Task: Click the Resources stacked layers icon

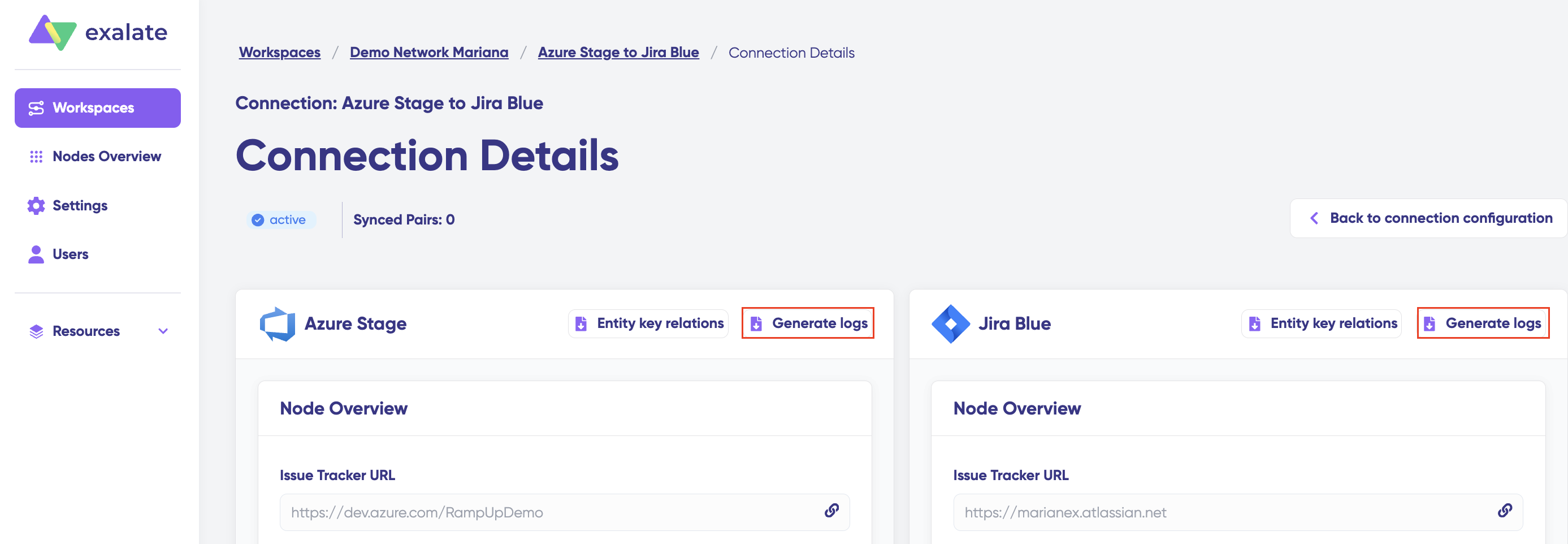Action: (x=36, y=331)
